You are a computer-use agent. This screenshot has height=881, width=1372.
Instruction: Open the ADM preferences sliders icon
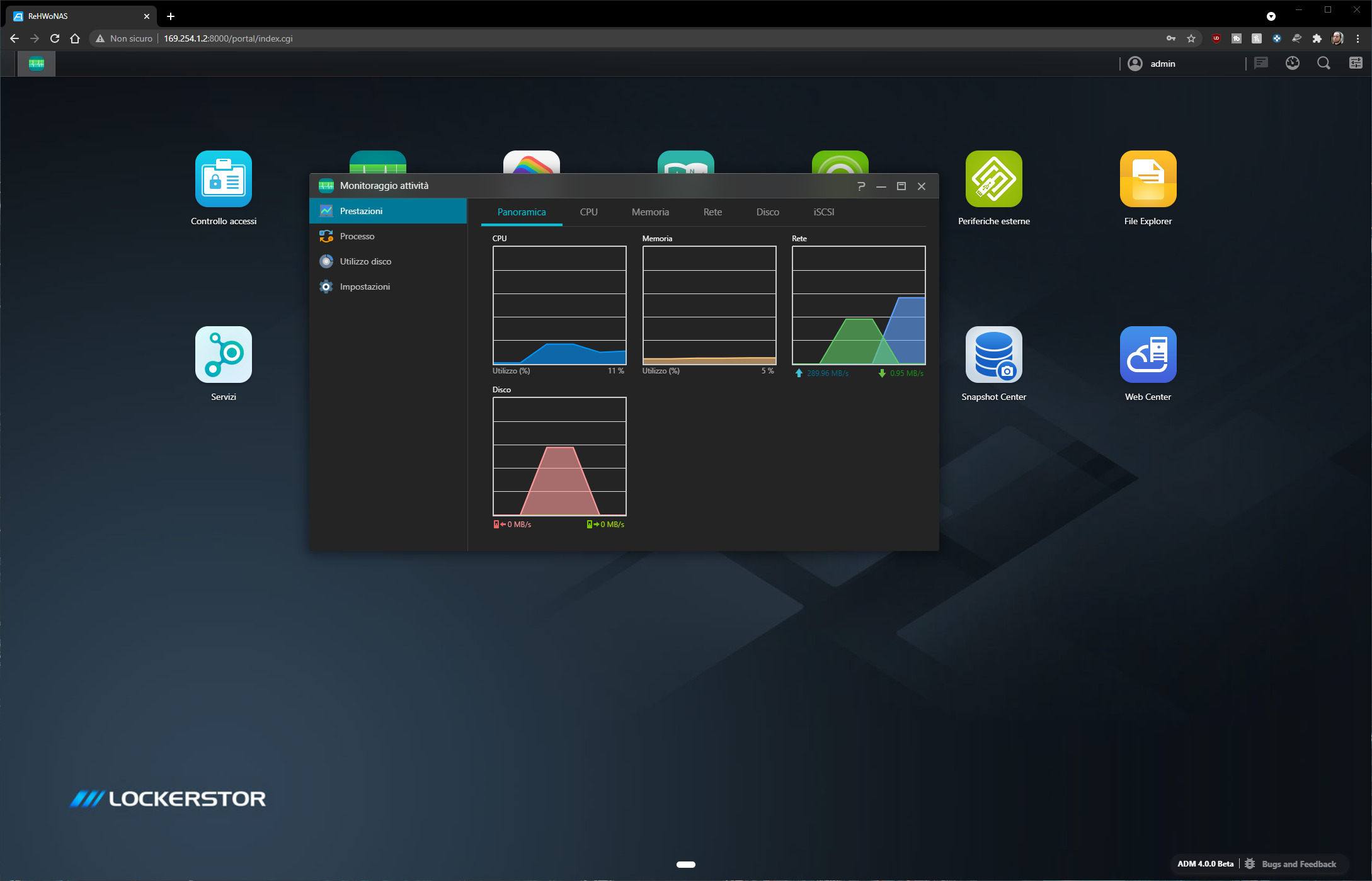click(1355, 64)
